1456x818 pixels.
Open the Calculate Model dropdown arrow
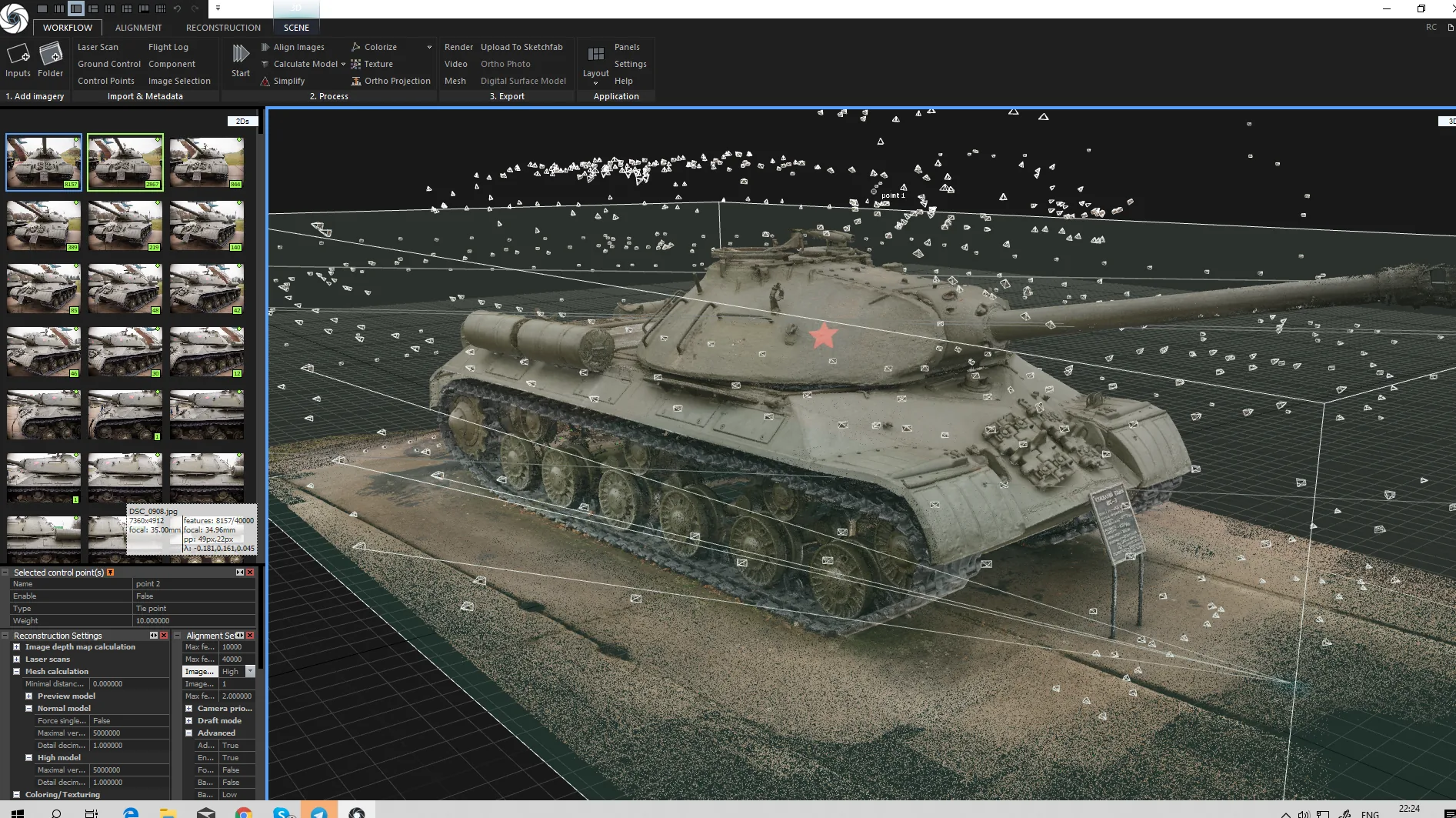(343, 64)
